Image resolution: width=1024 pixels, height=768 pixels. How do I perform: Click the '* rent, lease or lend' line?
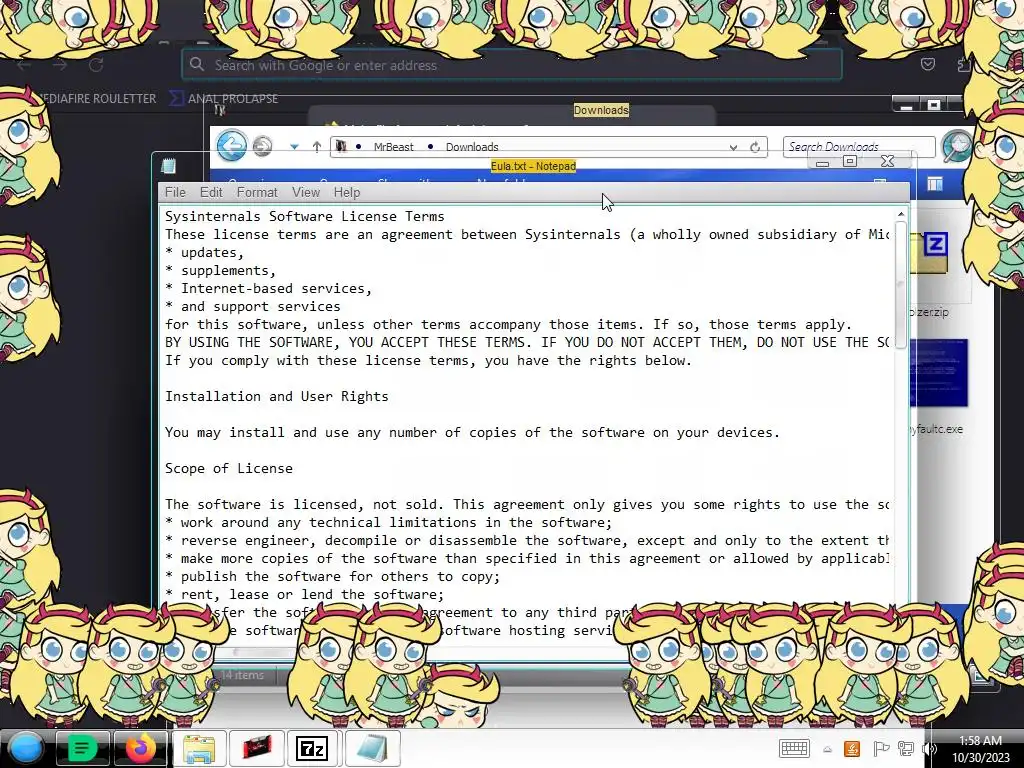pyautogui.click(x=304, y=594)
